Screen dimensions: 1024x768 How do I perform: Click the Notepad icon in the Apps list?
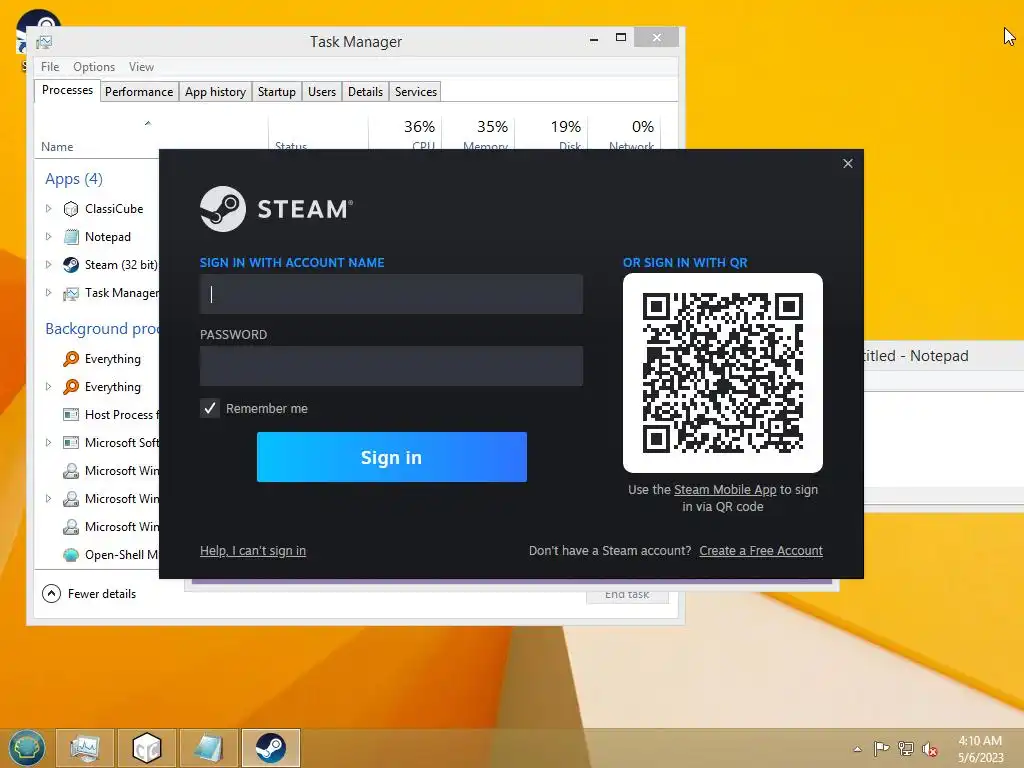[x=71, y=237]
